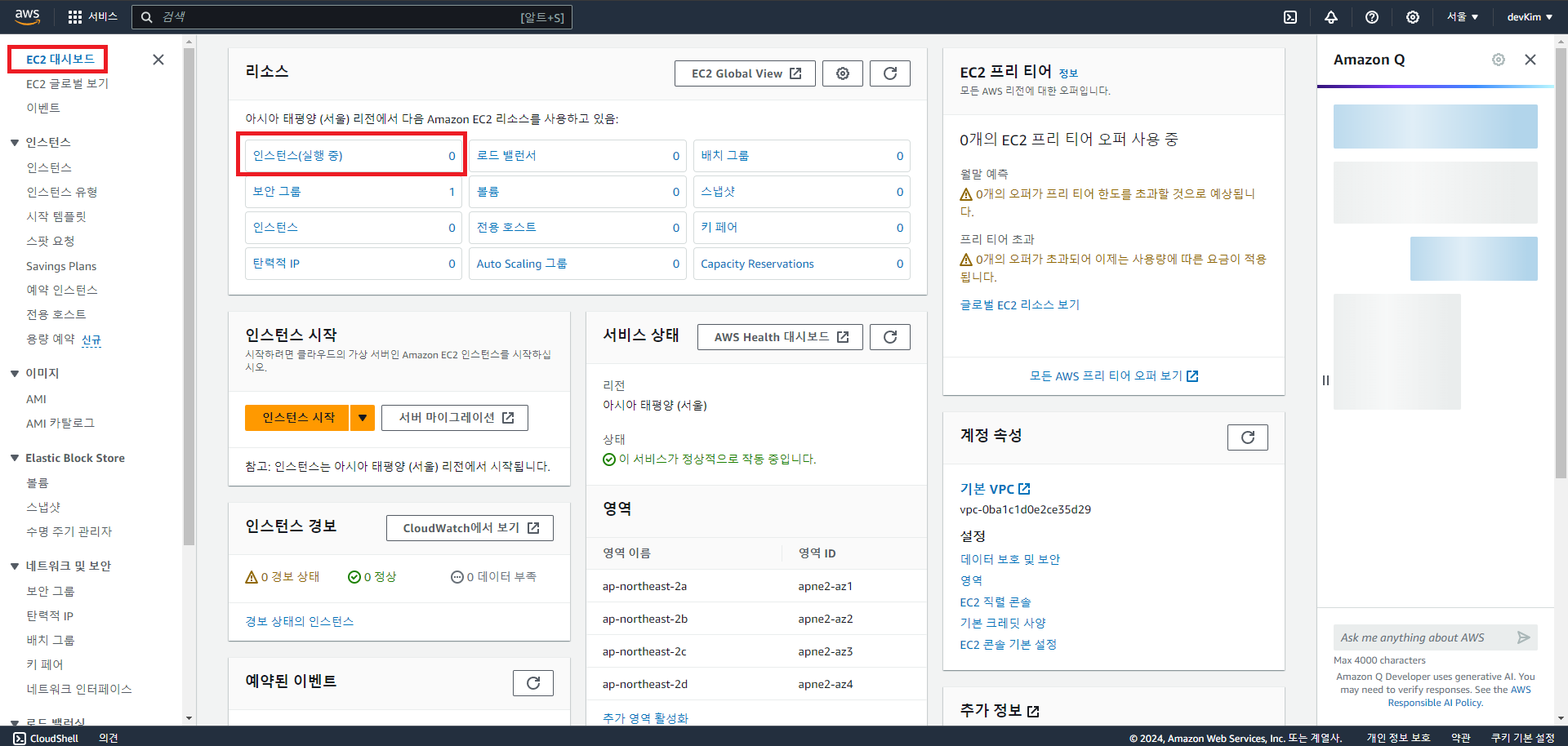Image resolution: width=1568 pixels, height=746 pixels.
Task: Open the services grid menu icon
Action: click(75, 17)
